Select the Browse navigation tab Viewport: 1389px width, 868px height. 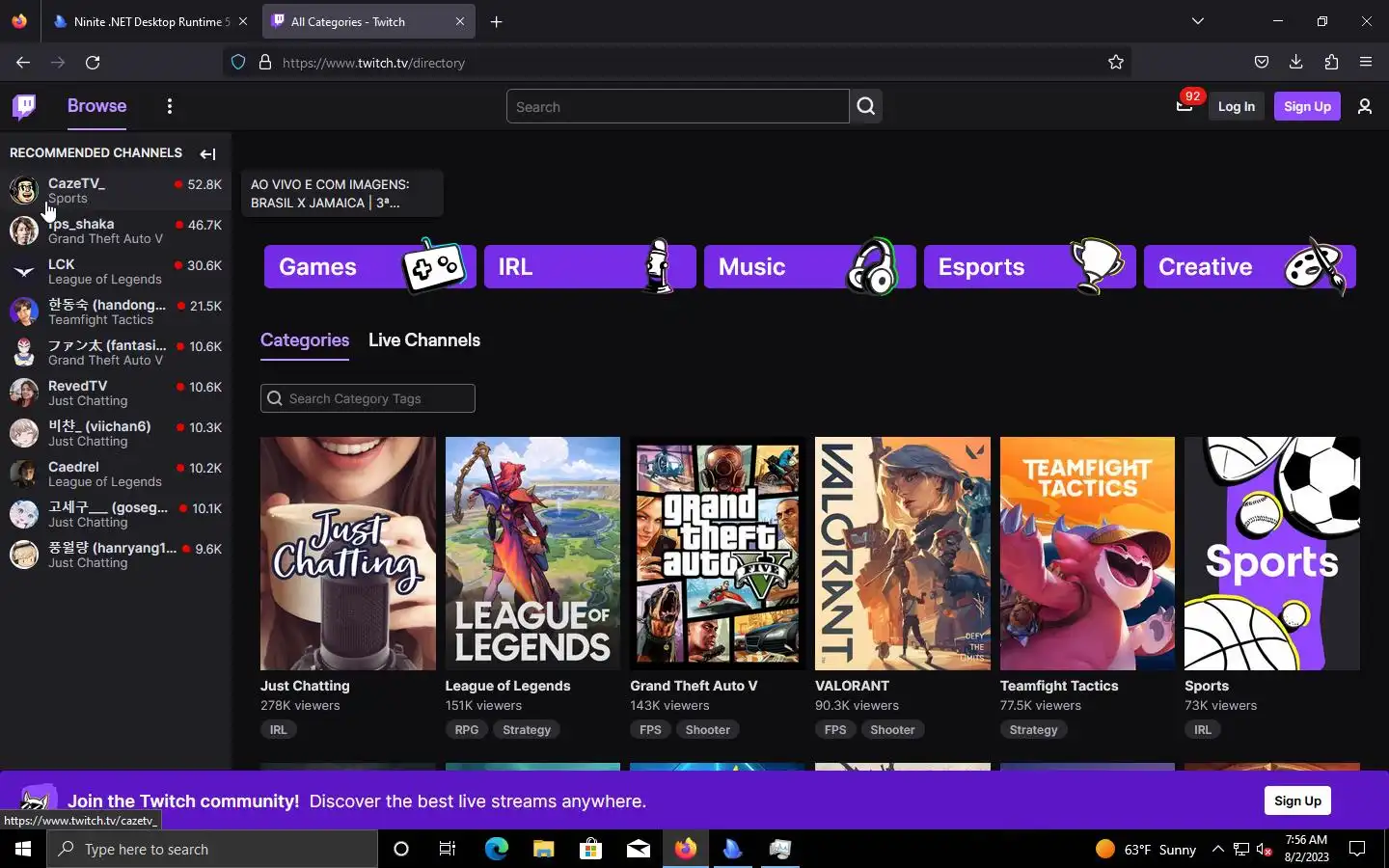point(96,106)
